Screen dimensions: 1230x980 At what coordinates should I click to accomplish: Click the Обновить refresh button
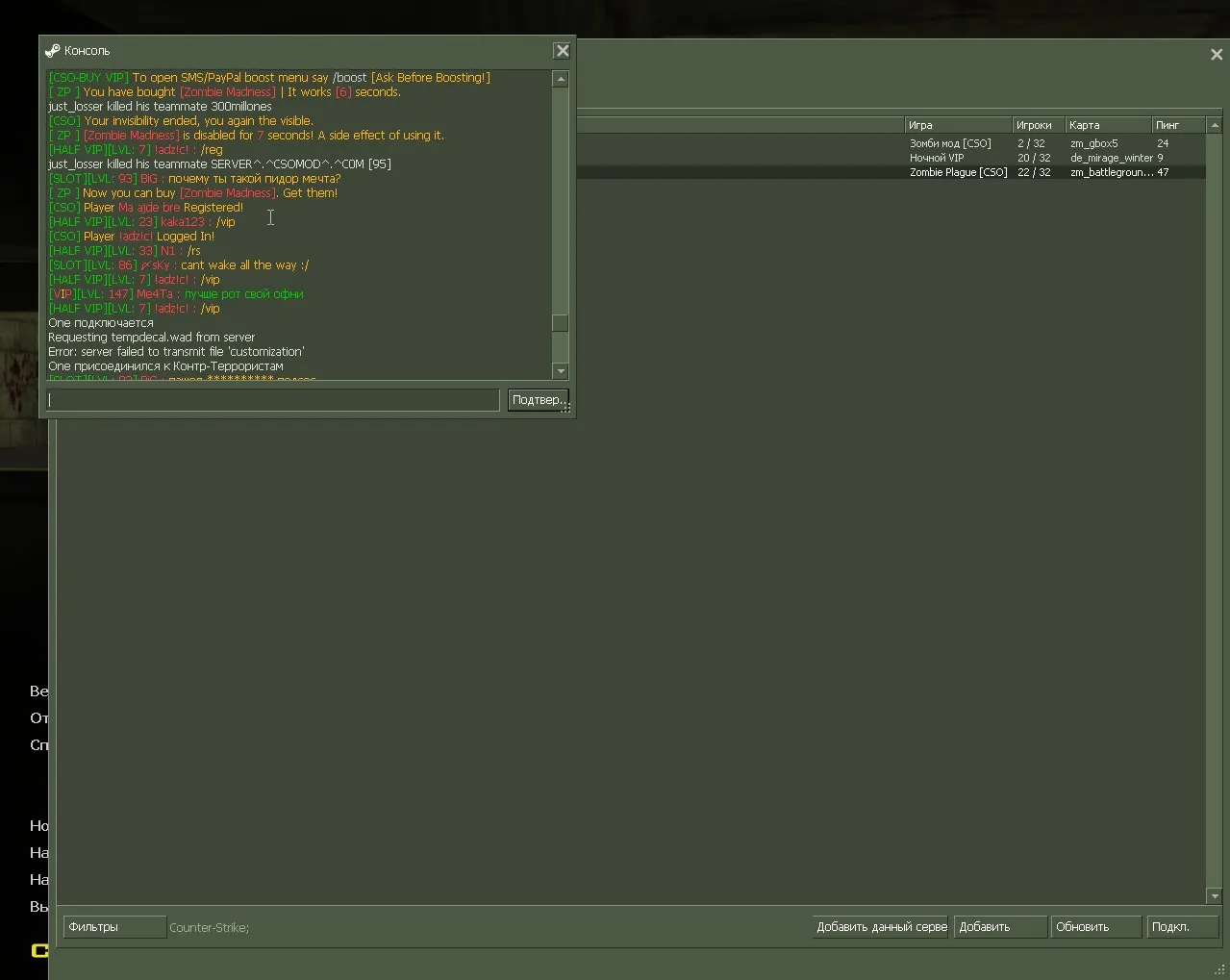[1096, 927]
